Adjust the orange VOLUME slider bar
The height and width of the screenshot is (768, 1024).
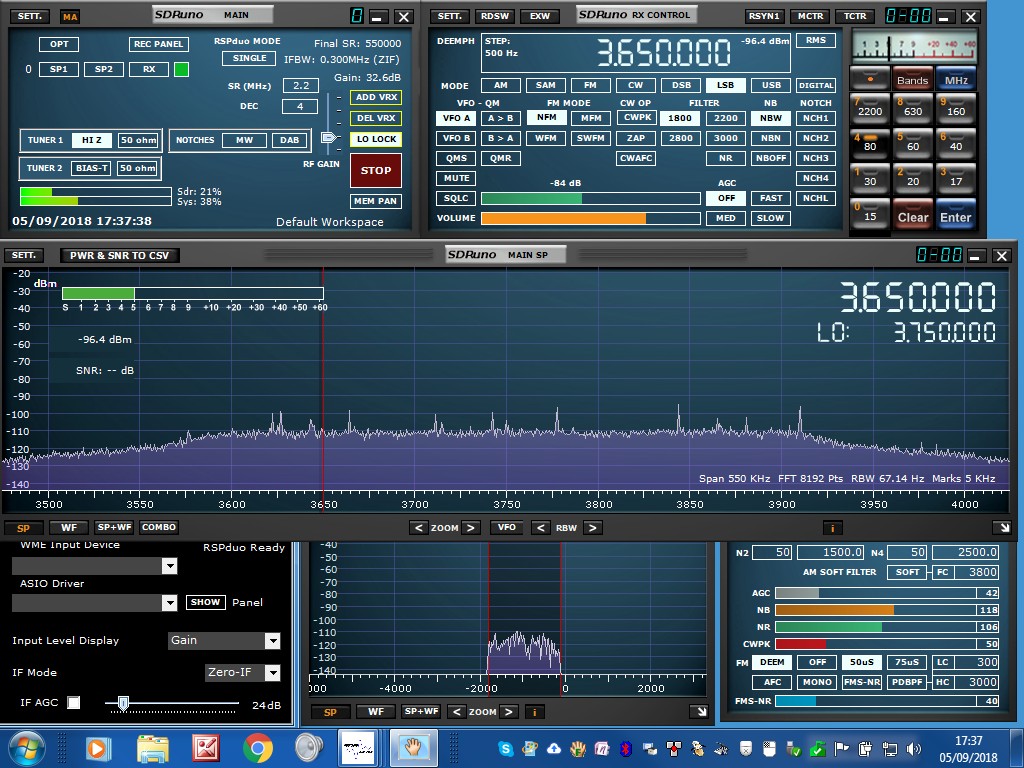[x=591, y=218]
